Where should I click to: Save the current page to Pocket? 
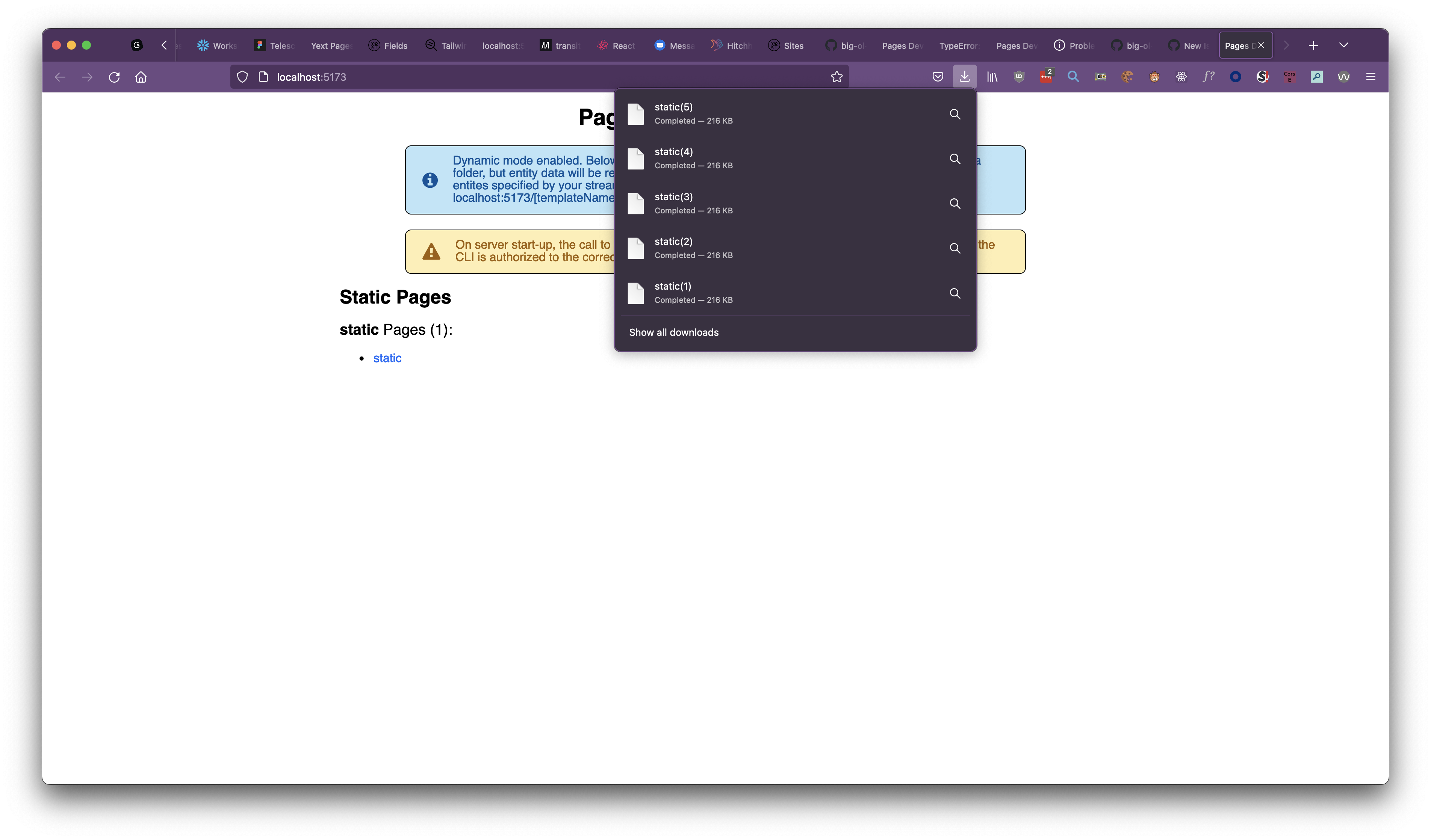tap(938, 77)
